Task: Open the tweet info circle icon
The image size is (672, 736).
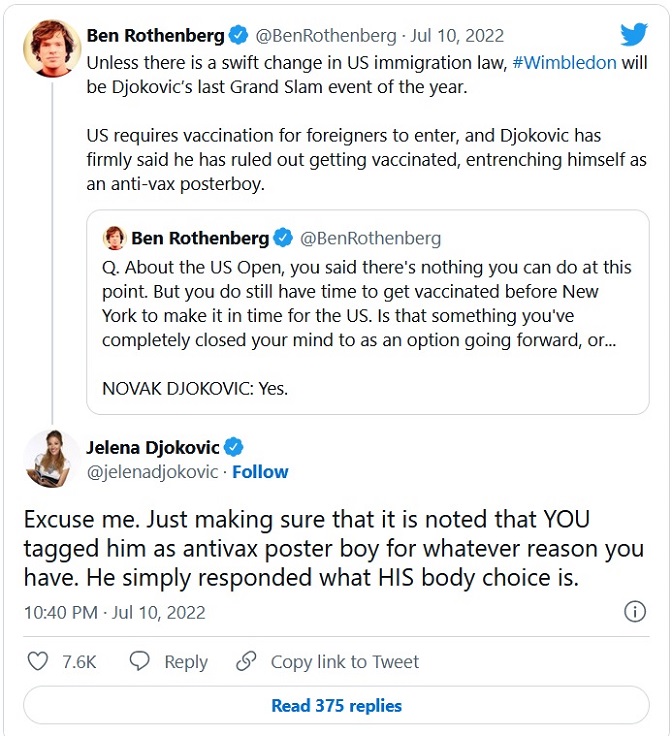Action: (x=634, y=612)
